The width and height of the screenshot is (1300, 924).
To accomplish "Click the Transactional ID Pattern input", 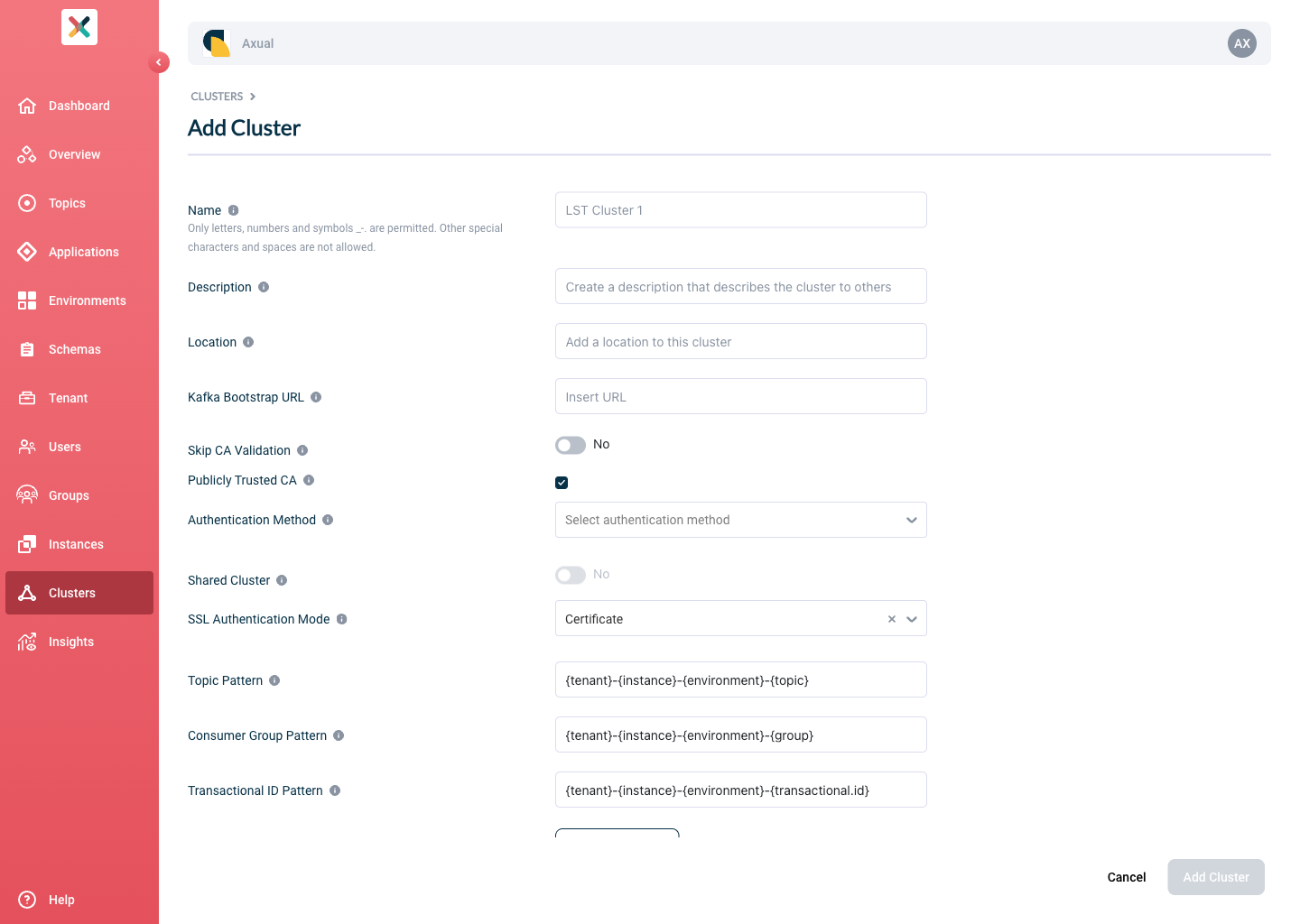I will point(741,790).
